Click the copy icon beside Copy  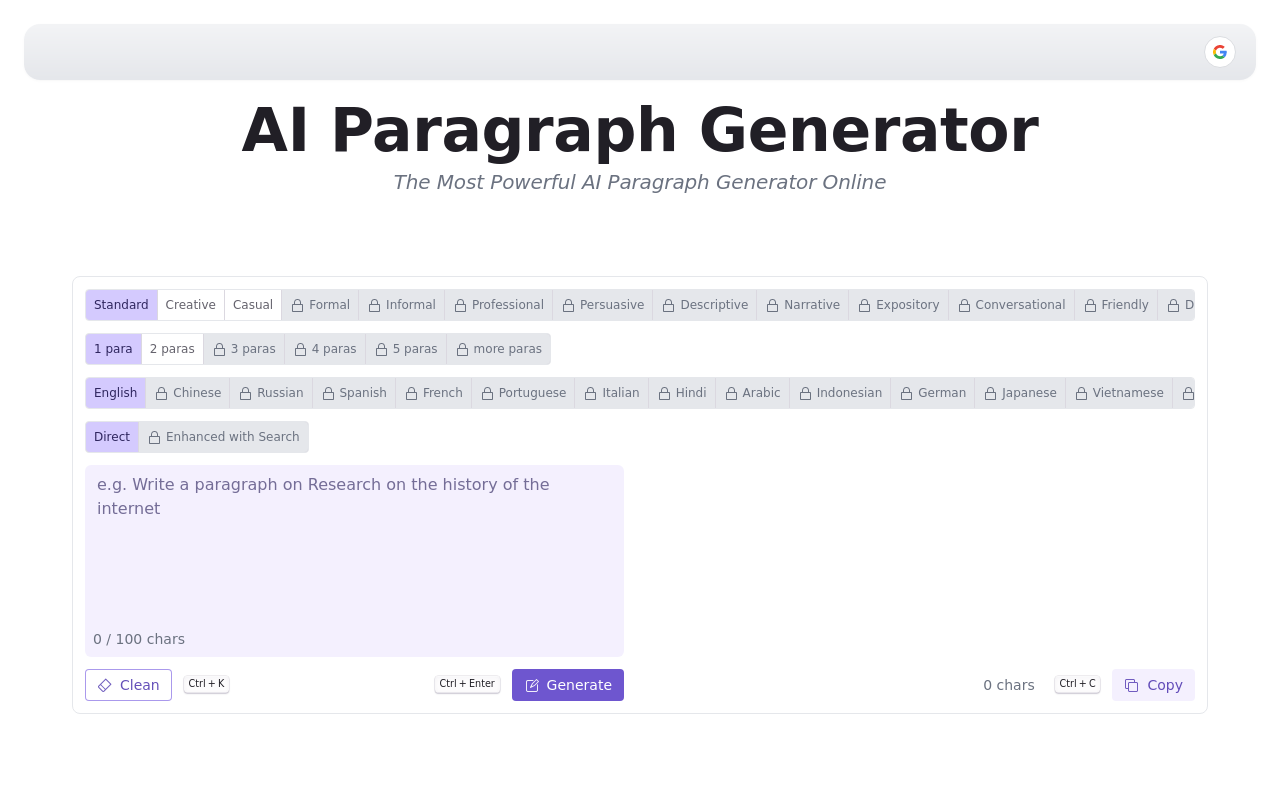coord(1132,685)
